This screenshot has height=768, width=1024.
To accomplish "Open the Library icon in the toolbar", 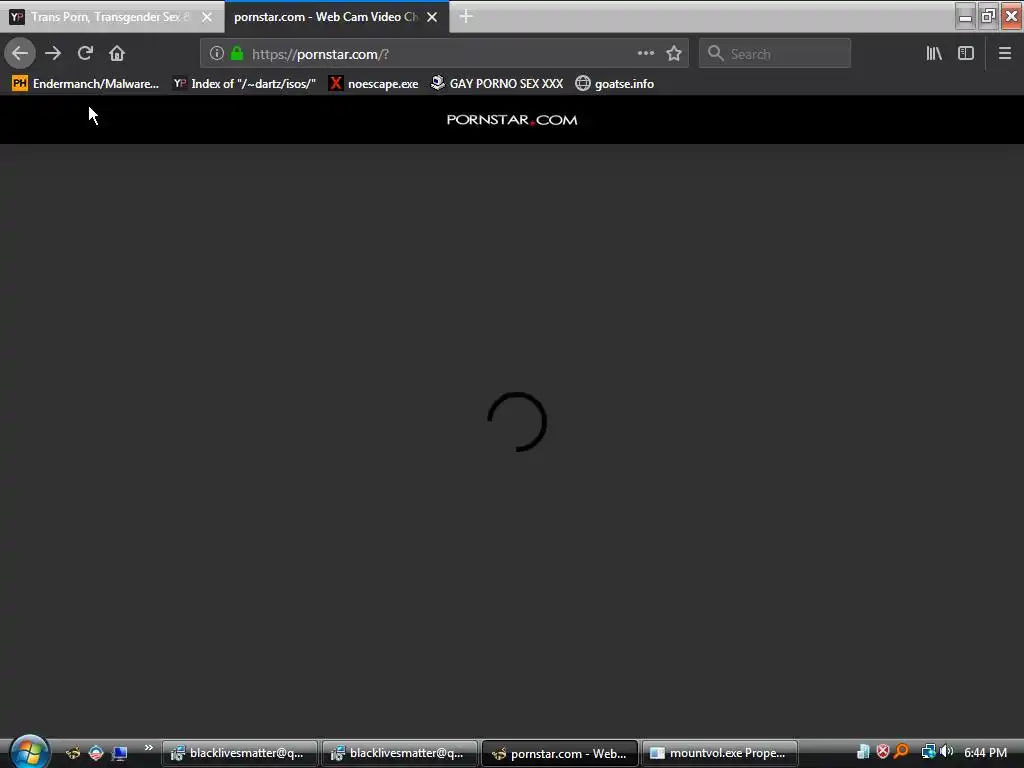I will 934,54.
